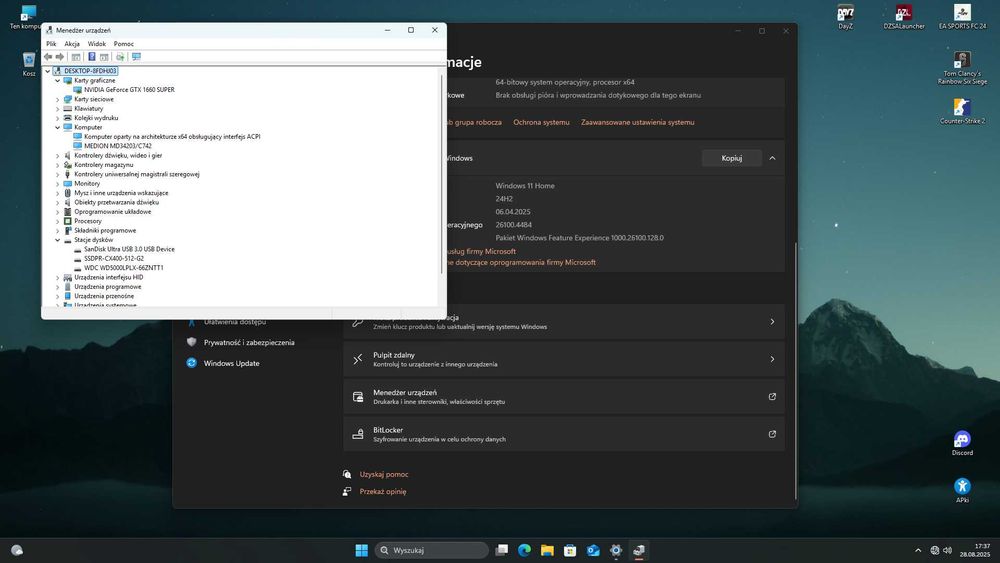Expand the Klawiatury category
This screenshot has width=1000, height=563.
click(x=57, y=108)
